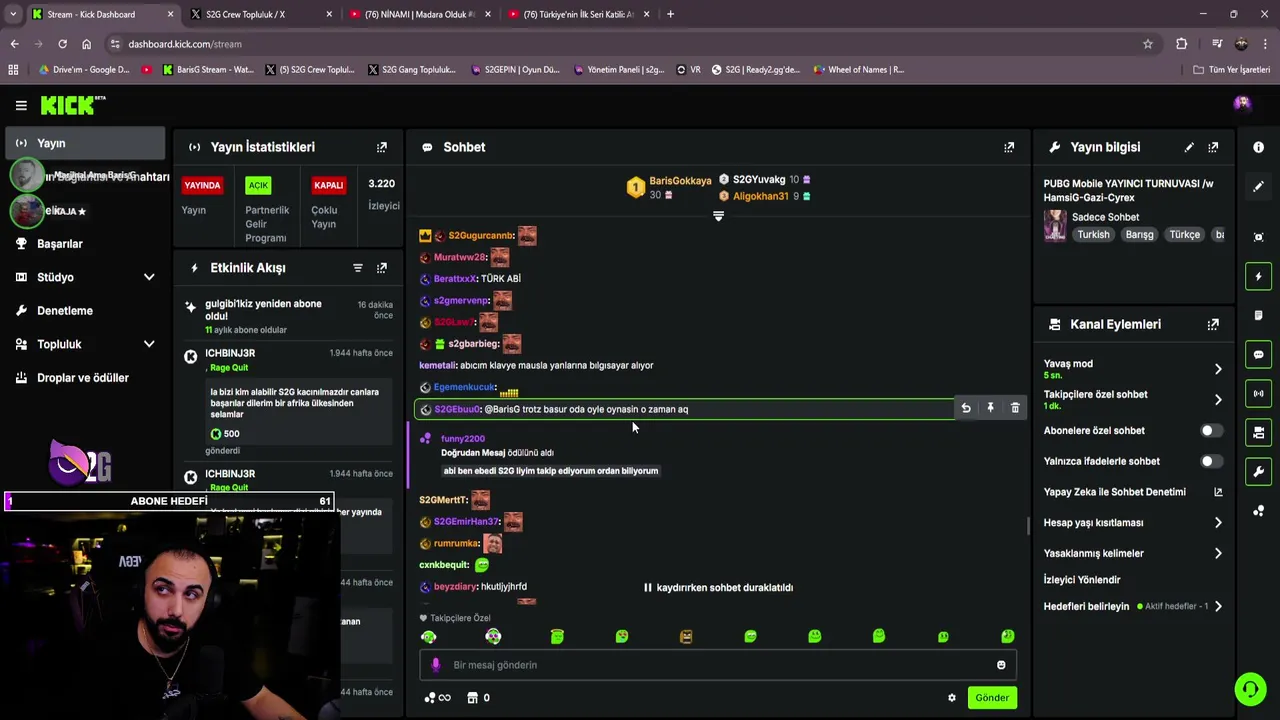
Task: Open the green headset support button
Action: pos(1249,689)
